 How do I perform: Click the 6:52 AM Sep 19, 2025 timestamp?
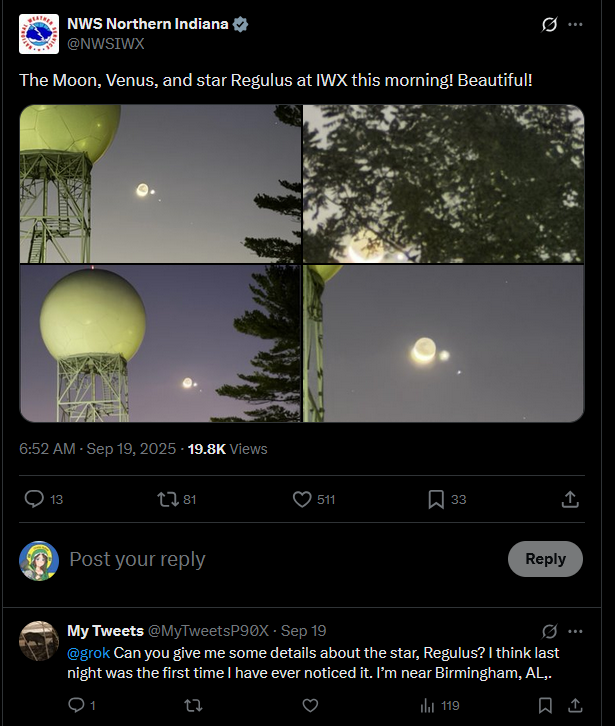(x=97, y=449)
